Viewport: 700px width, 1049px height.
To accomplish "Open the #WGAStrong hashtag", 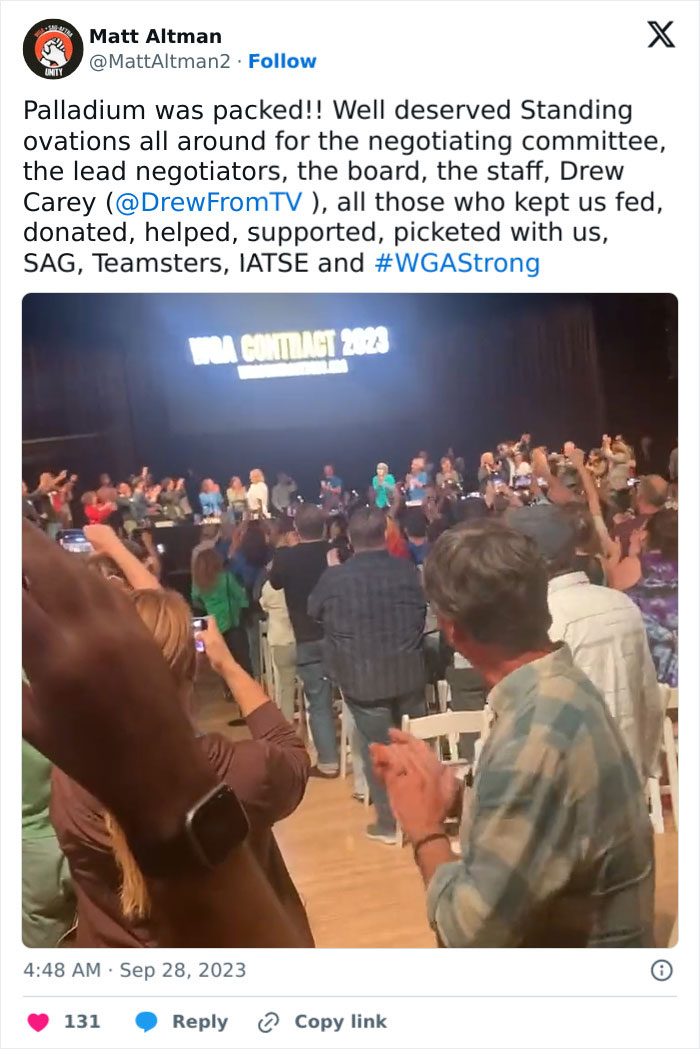I will point(457,263).
